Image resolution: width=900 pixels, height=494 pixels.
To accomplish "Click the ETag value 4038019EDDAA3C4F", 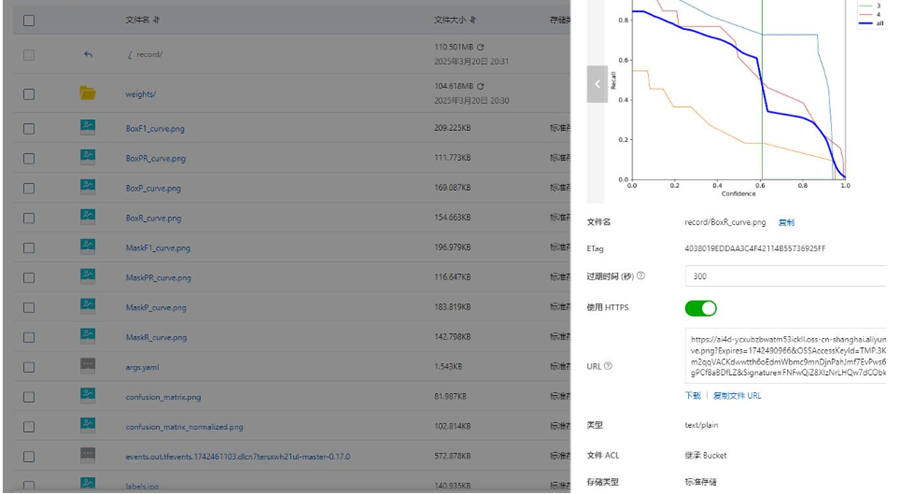I will [755, 248].
